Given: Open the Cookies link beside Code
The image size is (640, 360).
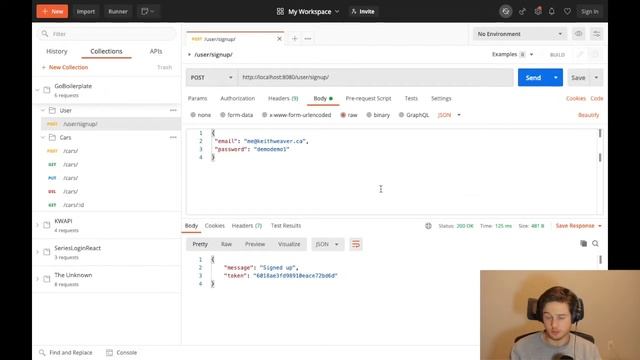Looking at the screenshot, I should click(x=576, y=98).
